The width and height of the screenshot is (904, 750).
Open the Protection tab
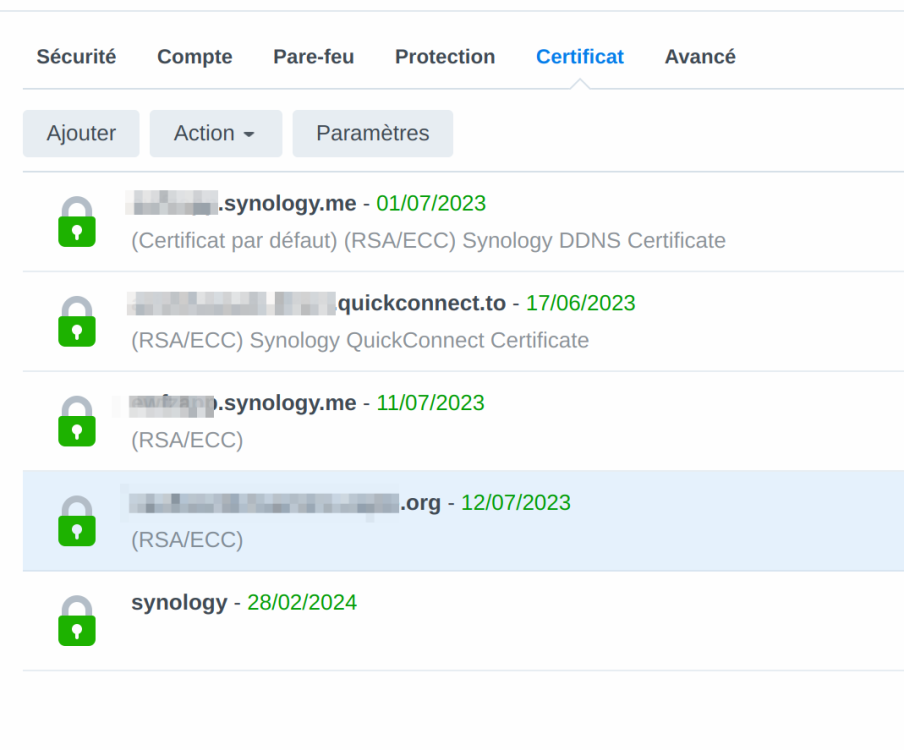pyautogui.click(x=445, y=56)
